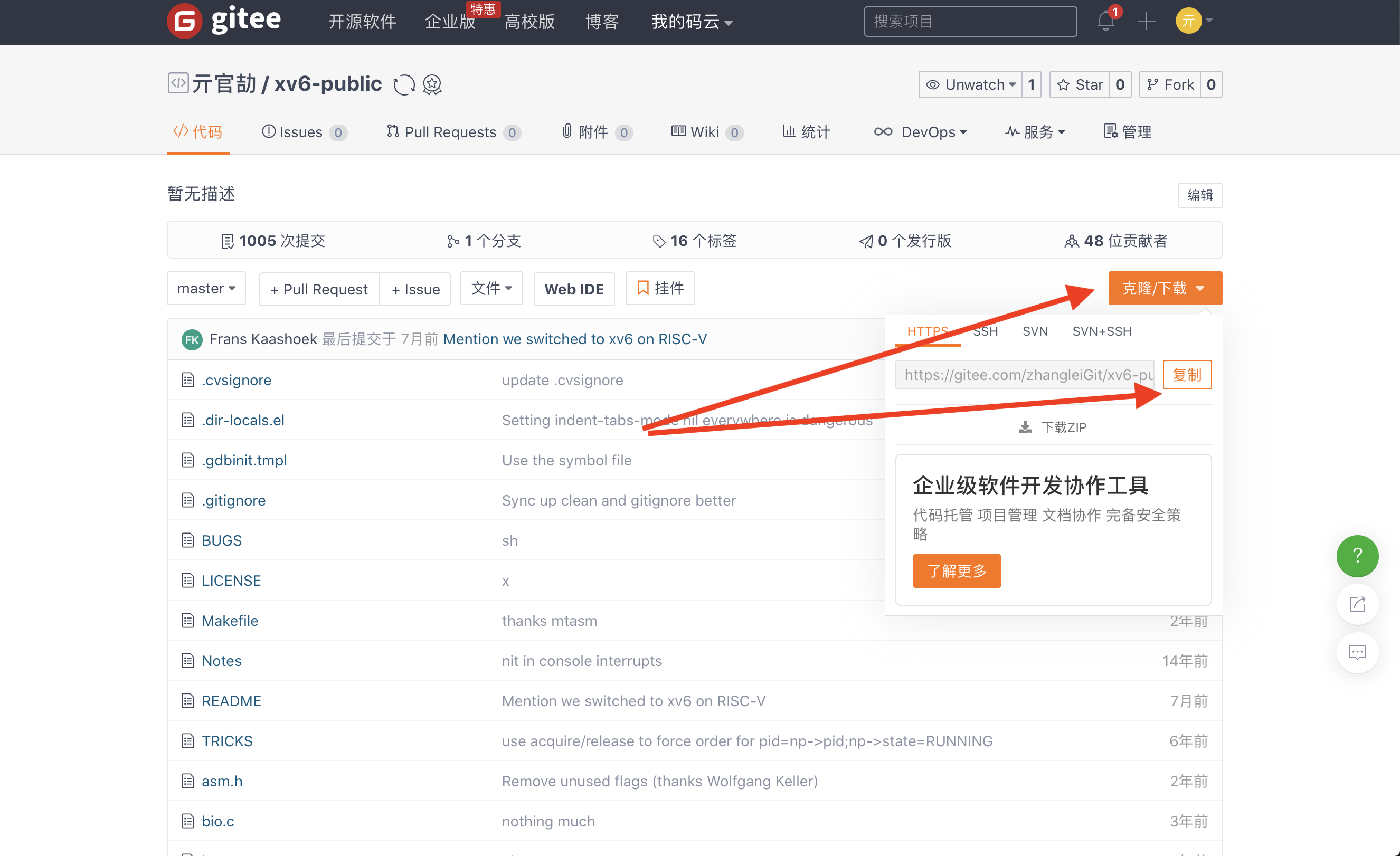Open the 服务 dropdown menu
Viewport: 1400px width, 856px height.
click(1035, 132)
